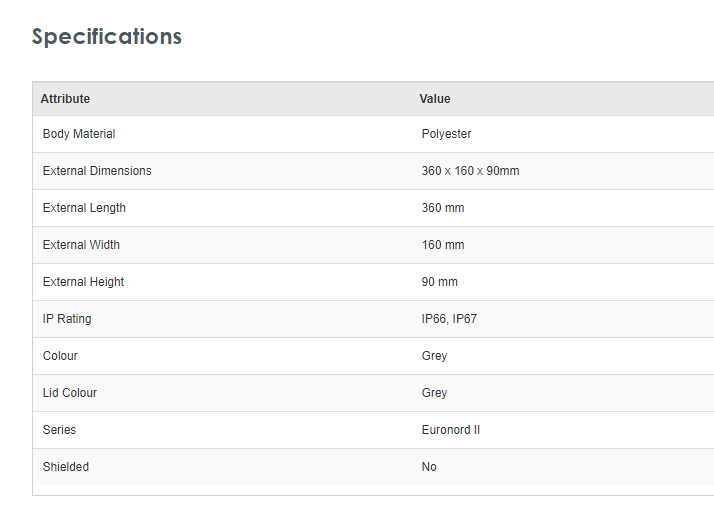Click the Lid Colour attribute label

tap(70, 393)
